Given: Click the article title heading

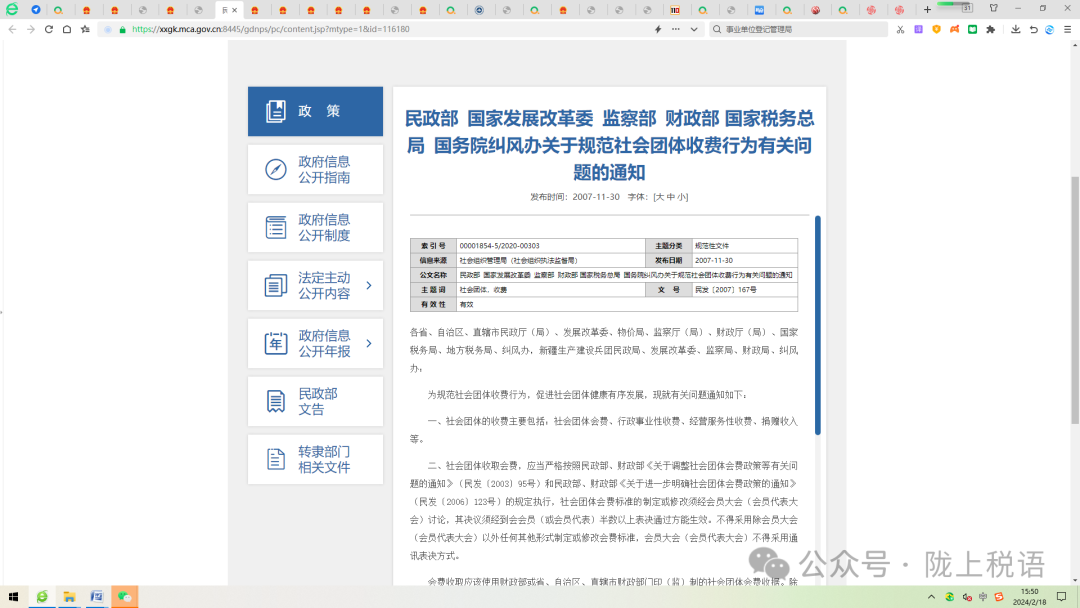Looking at the screenshot, I should (x=610, y=145).
